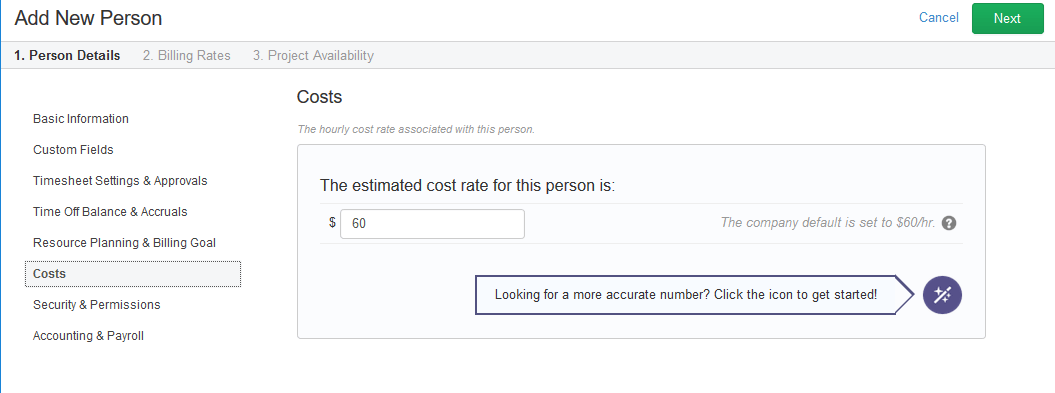Open Time Off Balance & Accruals
This screenshot has width=1055, height=393.
pos(110,211)
